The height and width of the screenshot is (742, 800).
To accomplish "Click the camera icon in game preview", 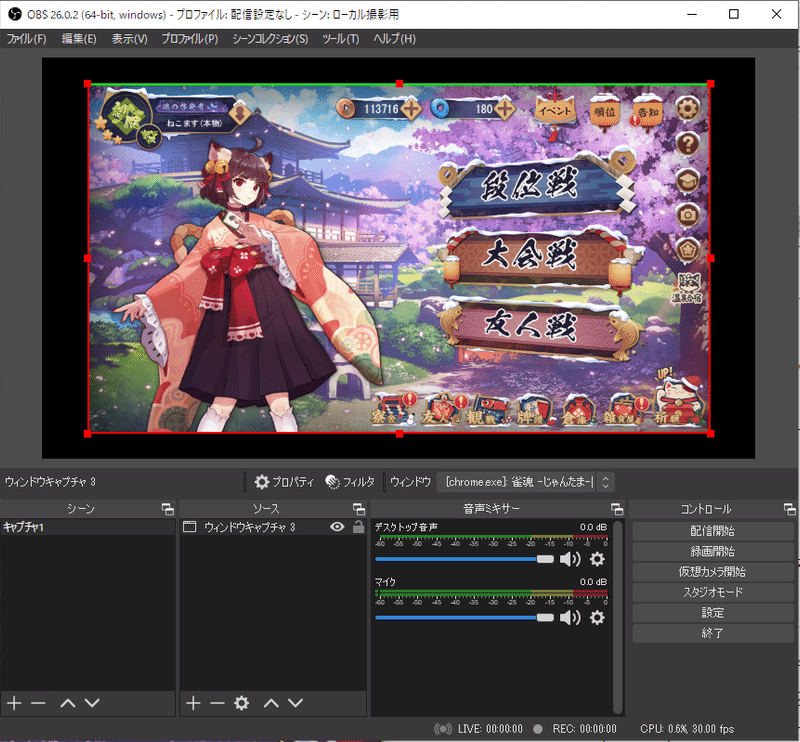I will pyautogui.click(x=687, y=215).
